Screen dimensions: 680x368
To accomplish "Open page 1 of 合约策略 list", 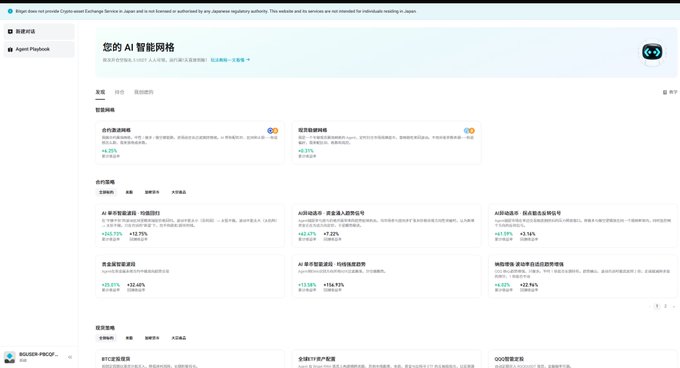I will coord(657,306).
